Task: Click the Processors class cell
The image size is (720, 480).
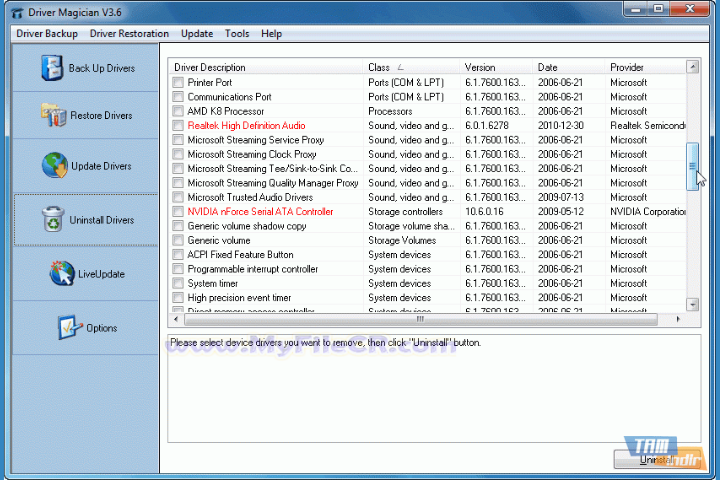Action: [x=390, y=111]
